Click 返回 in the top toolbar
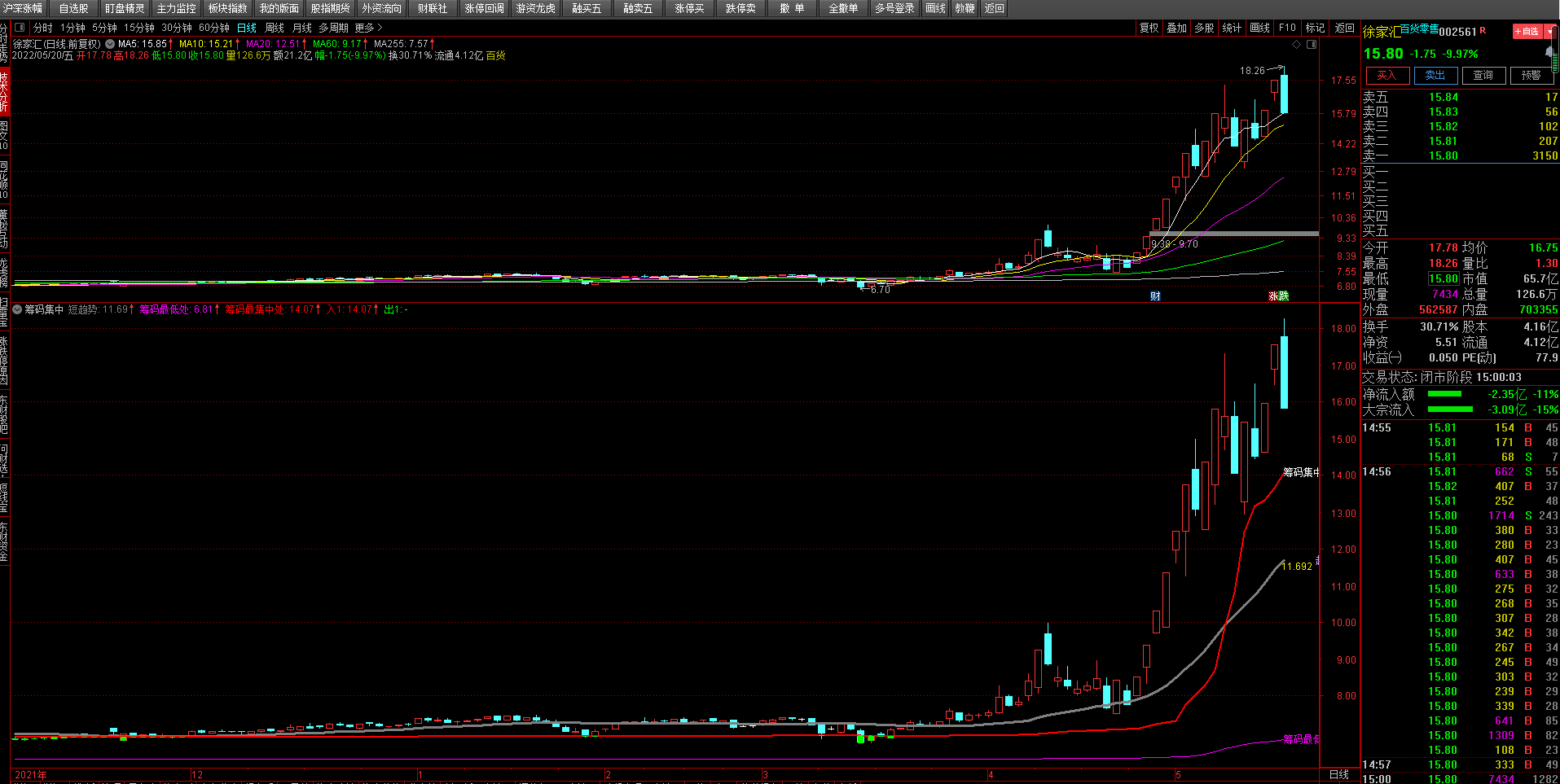Viewport: 1560px width, 784px height. (995, 8)
